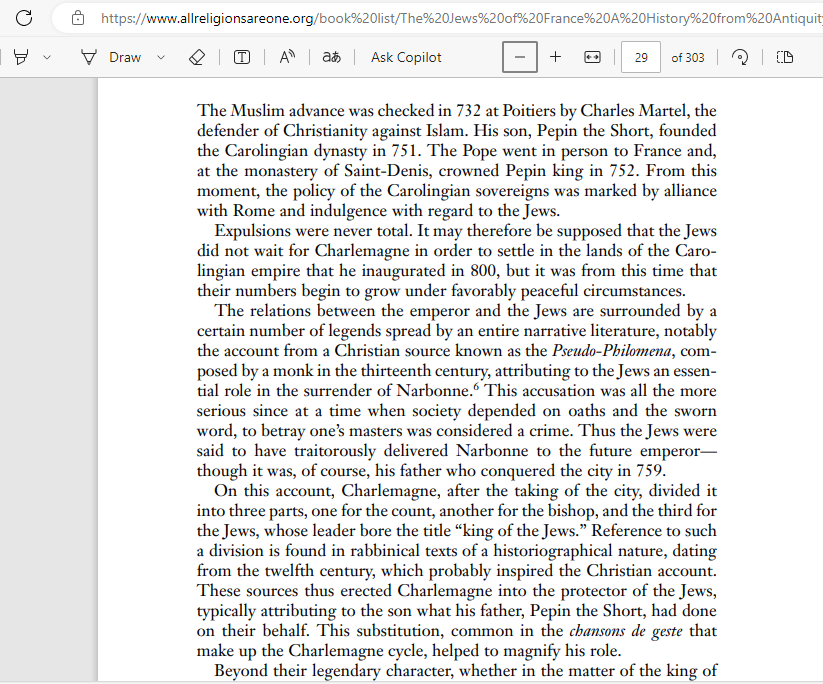823x684 pixels.
Task: Start Read aloud
Action: pyautogui.click(x=287, y=57)
